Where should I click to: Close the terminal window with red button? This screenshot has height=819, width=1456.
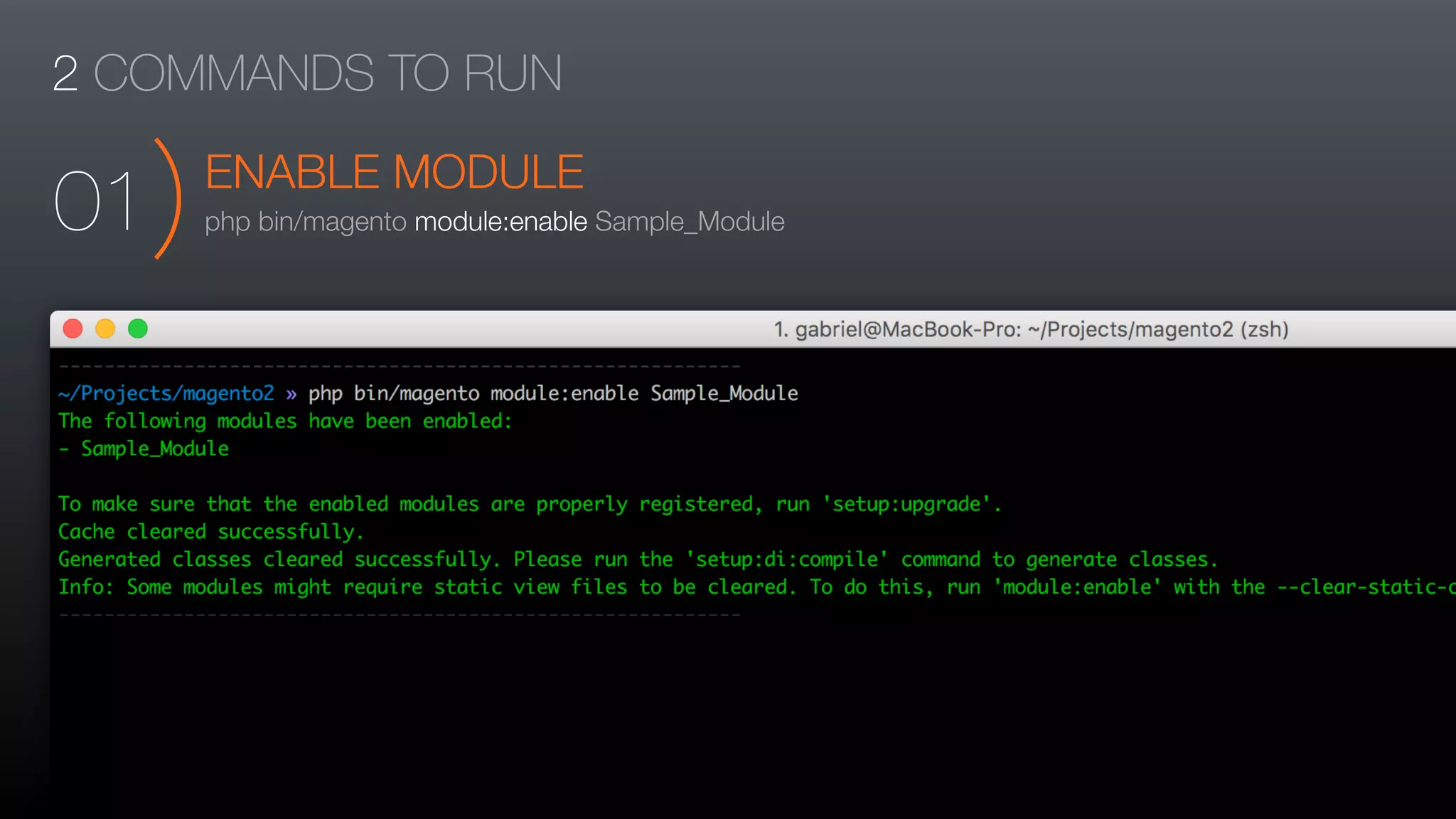coord(73,328)
